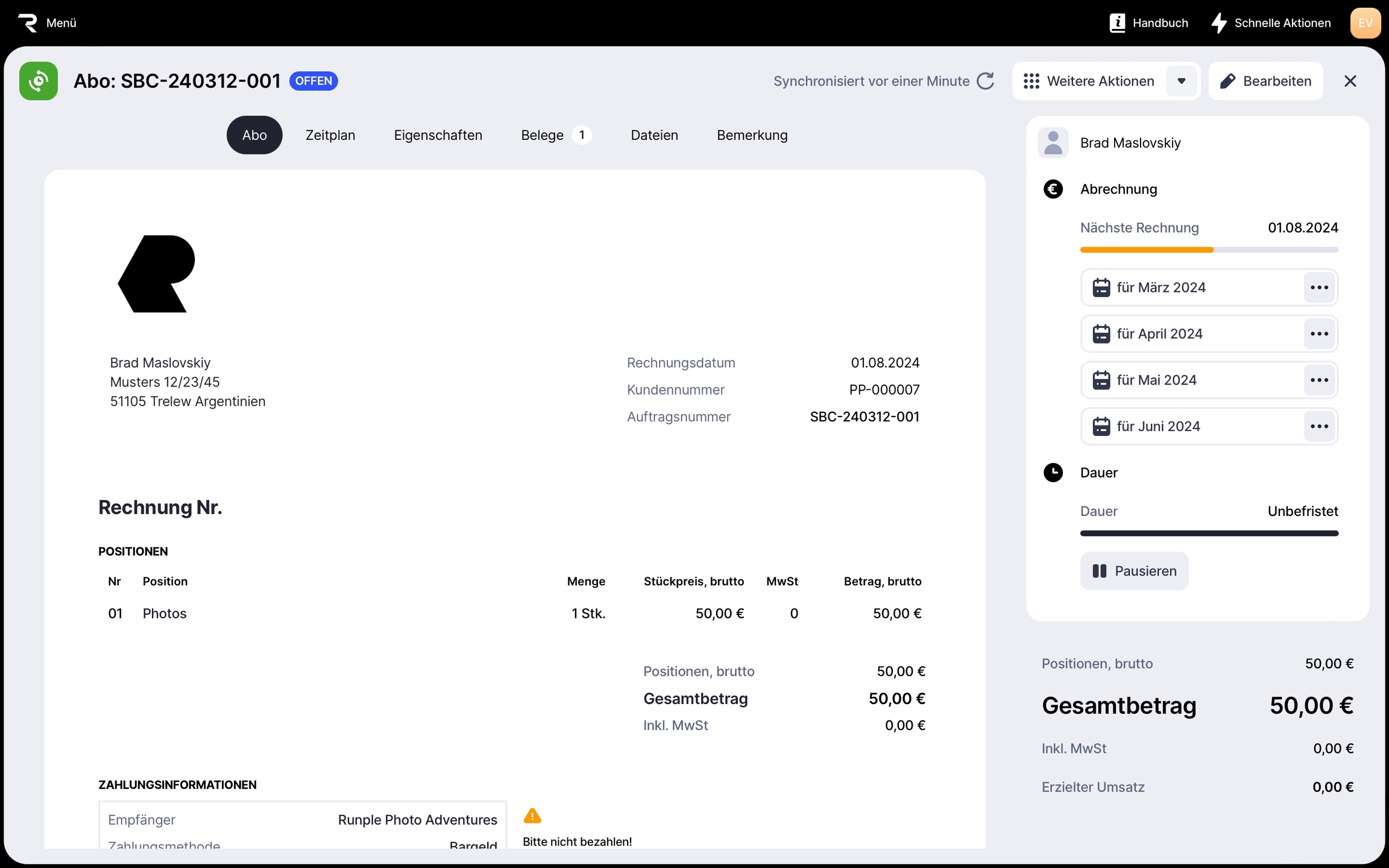The height and width of the screenshot is (868, 1389).
Task: Click the green subscription Abo icon
Action: pos(39,81)
